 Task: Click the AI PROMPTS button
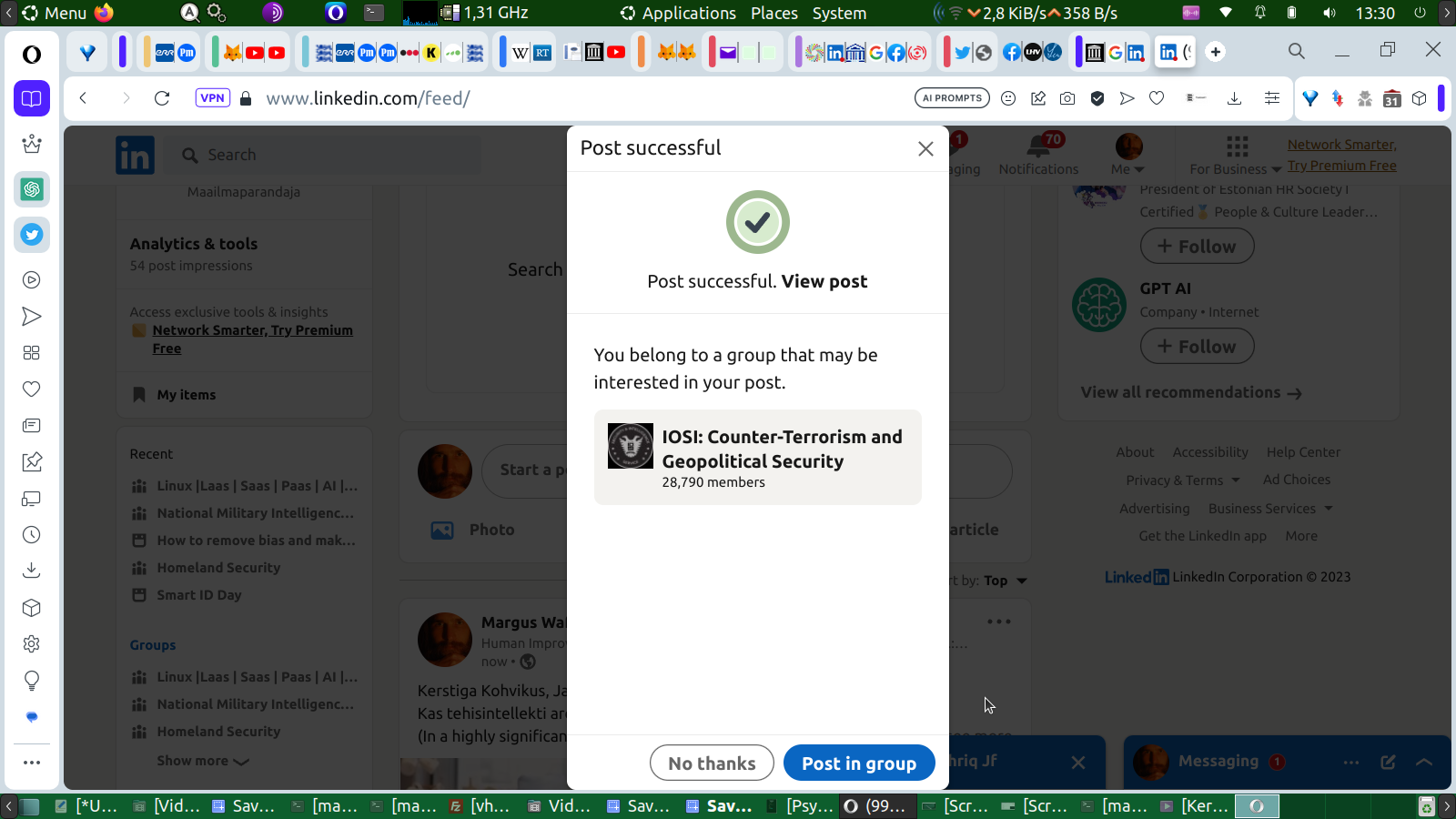click(952, 98)
